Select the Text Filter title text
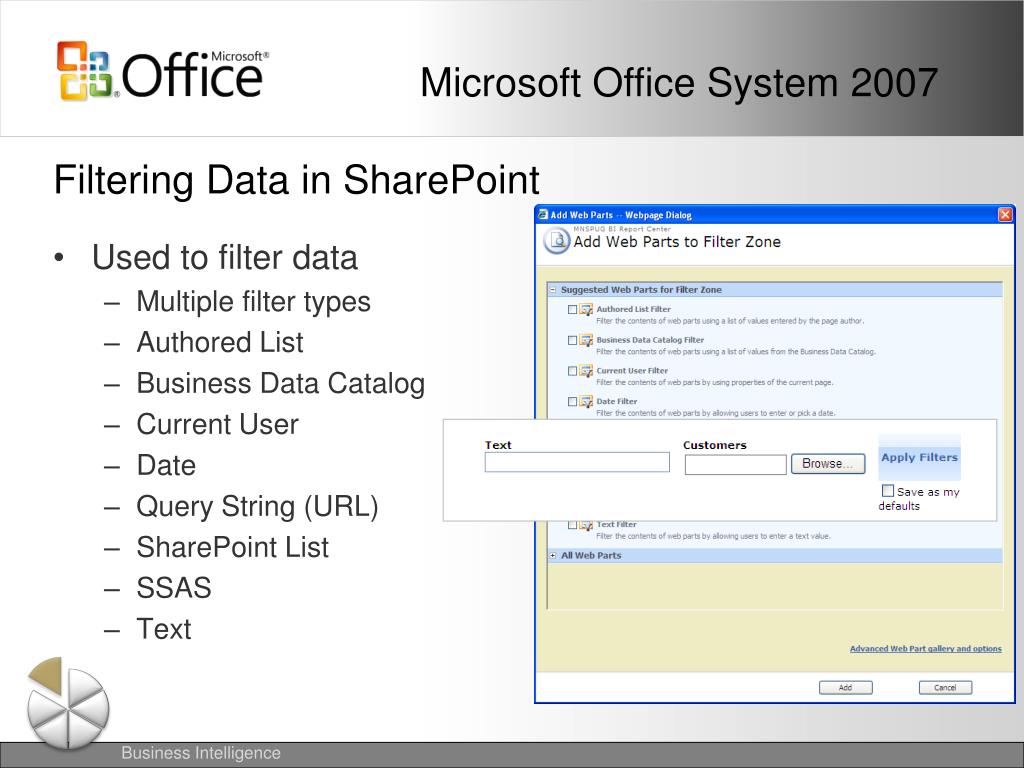The height and width of the screenshot is (768, 1024). coord(616,524)
